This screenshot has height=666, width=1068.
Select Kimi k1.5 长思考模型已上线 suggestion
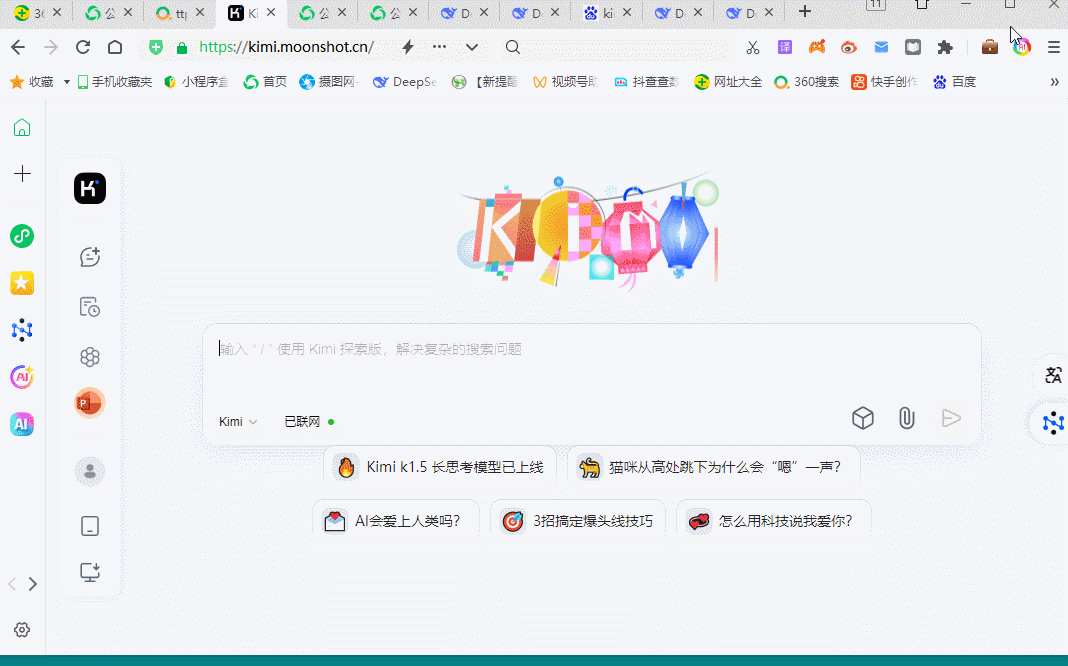click(440, 466)
